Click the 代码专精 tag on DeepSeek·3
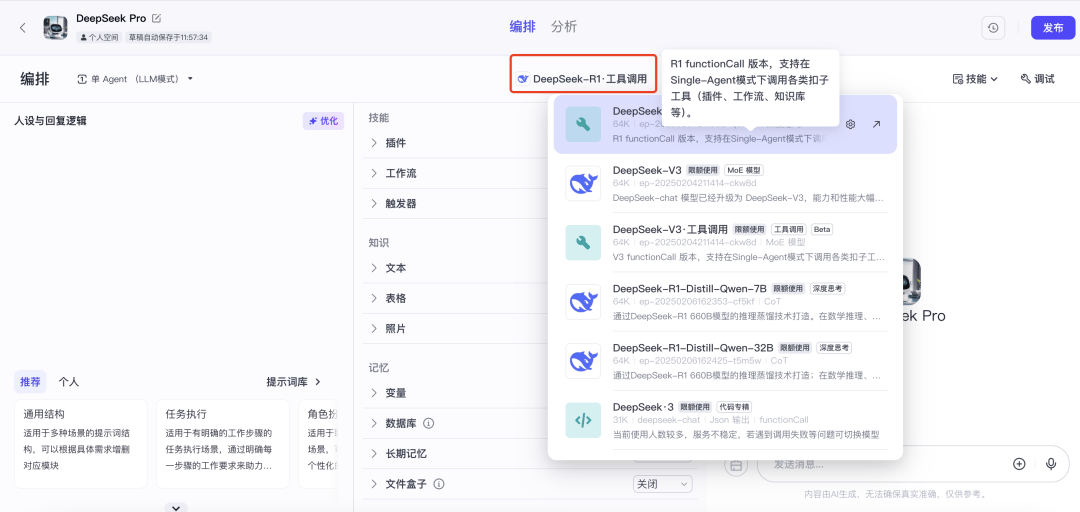The height and width of the screenshot is (512, 1080). point(734,407)
